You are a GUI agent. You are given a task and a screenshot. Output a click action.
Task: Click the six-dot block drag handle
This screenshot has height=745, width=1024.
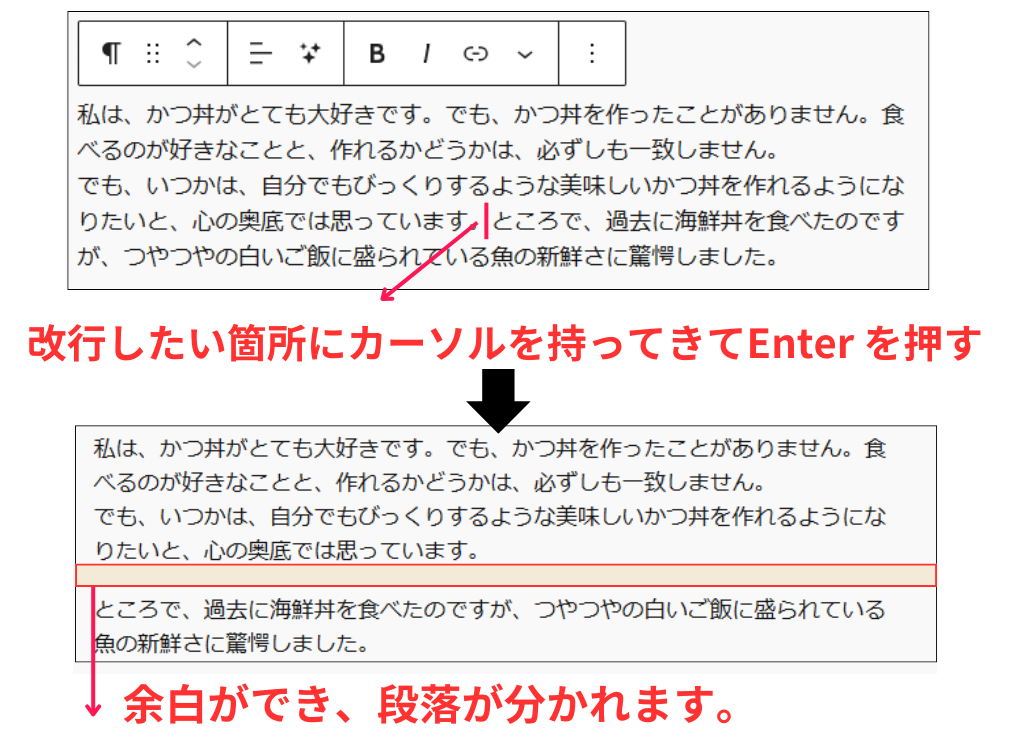tap(155, 53)
